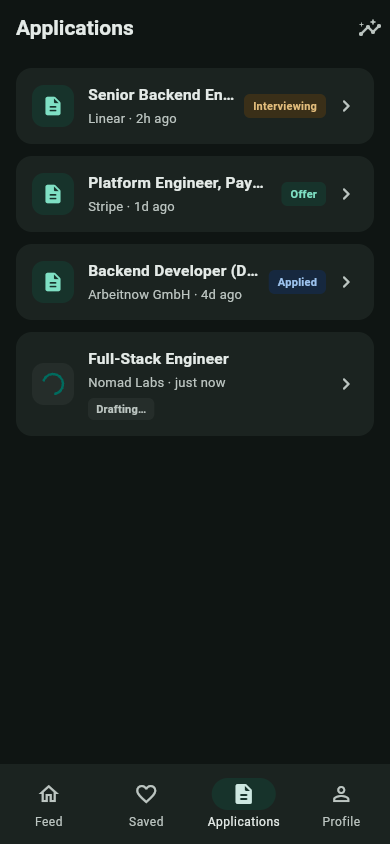Tap the document icon on Stripe card
The height and width of the screenshot is (844, 390).
click(53, 194)
